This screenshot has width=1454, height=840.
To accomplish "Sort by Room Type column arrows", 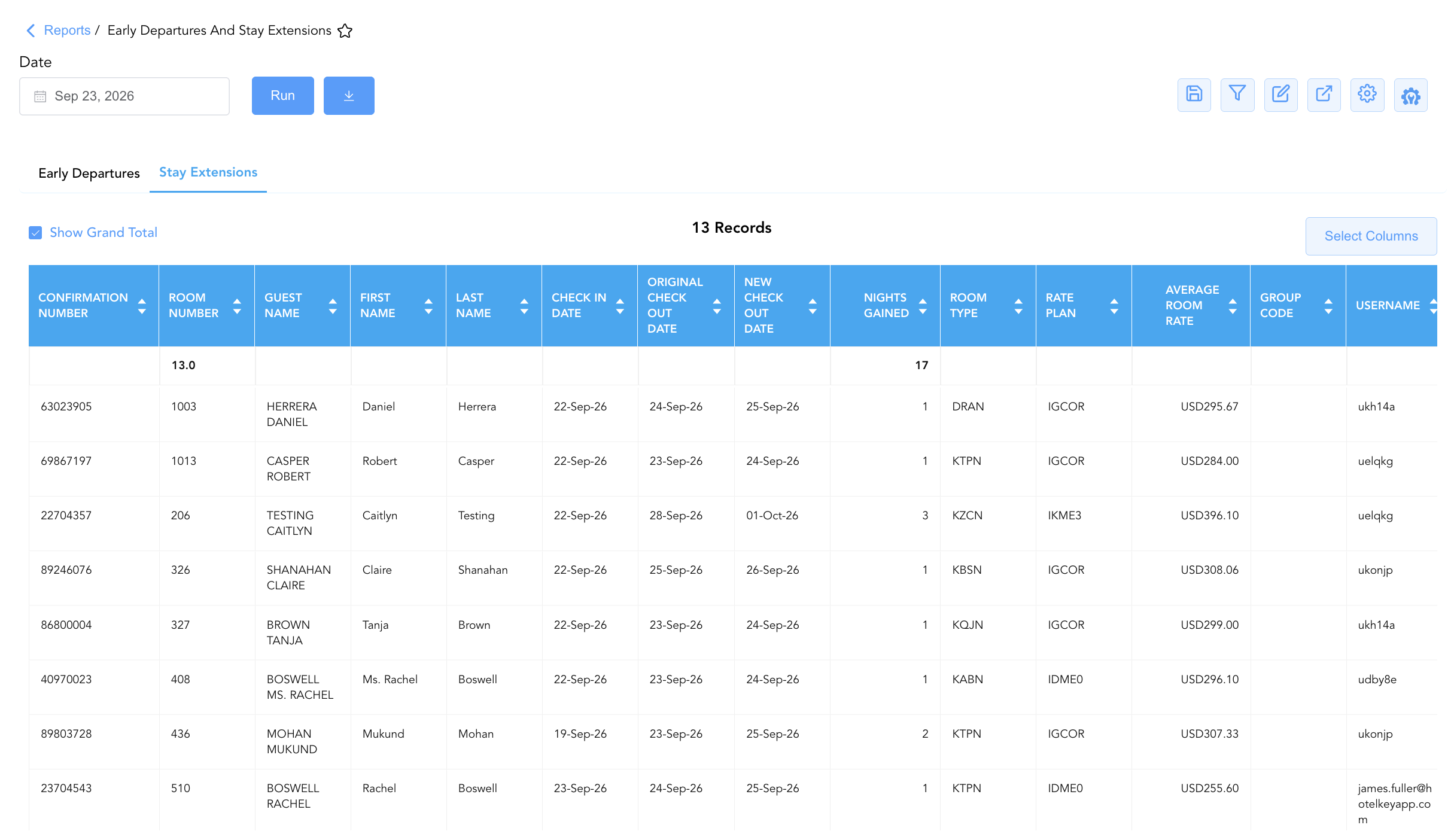I will point(1018,306).
